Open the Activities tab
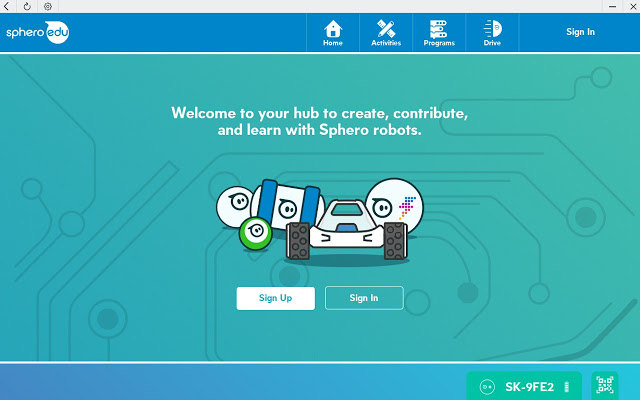This screenshot has width=640, height=400. pos(386,33)
